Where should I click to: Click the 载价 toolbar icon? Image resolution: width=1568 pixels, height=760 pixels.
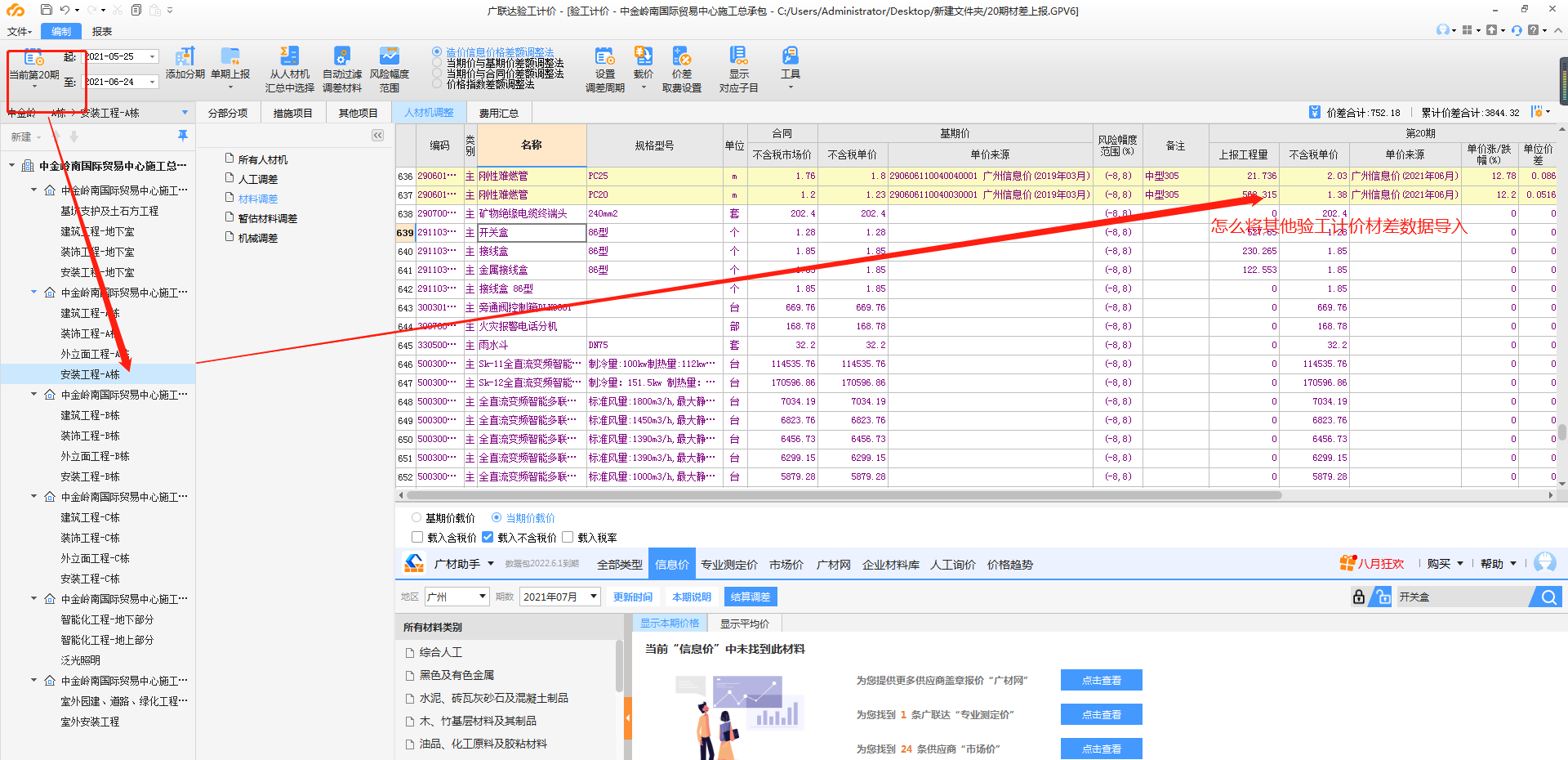(644, 56)
